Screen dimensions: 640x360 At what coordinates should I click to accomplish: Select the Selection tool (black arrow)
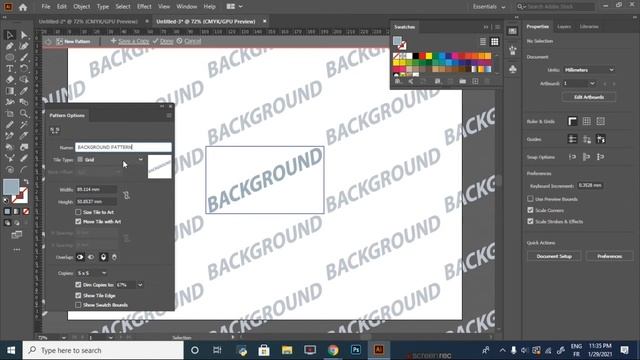(10, 35)
